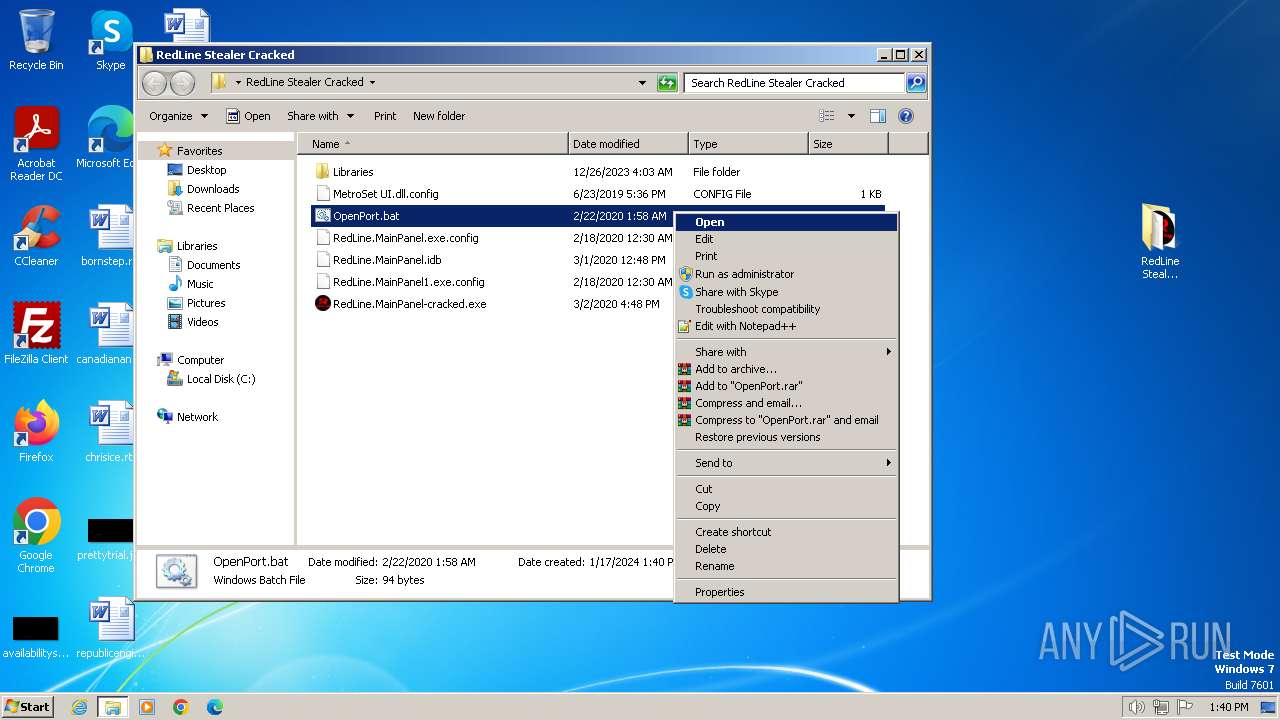Sort by the Date modified column header

tap(628, 144)
